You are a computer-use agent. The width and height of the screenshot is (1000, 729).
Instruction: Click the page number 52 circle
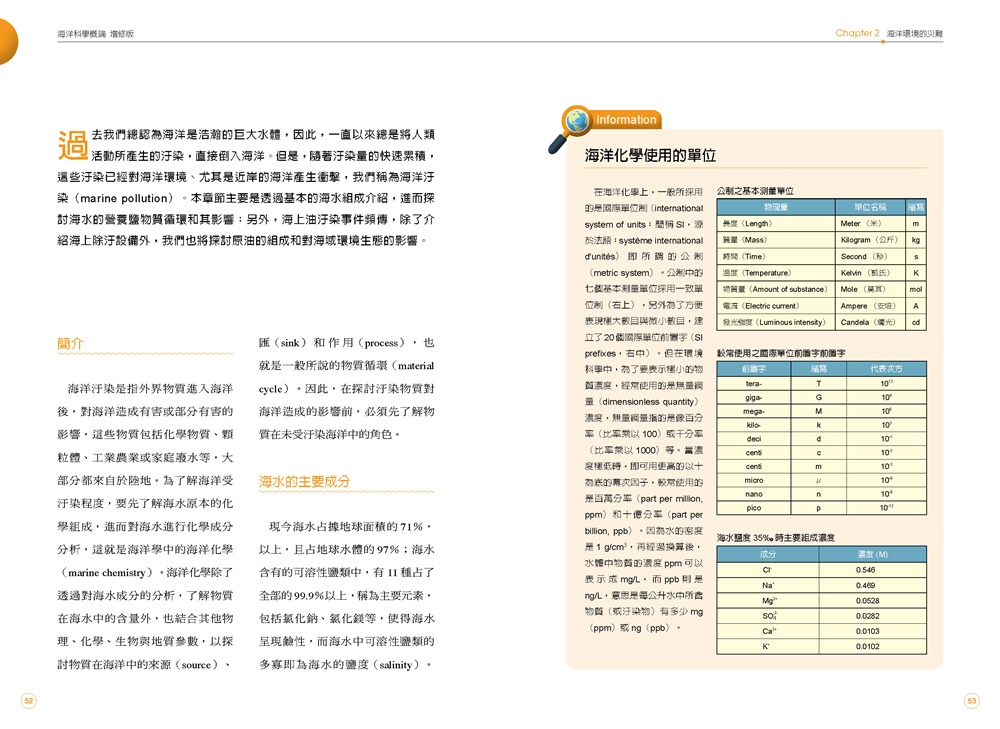(29, 701)
